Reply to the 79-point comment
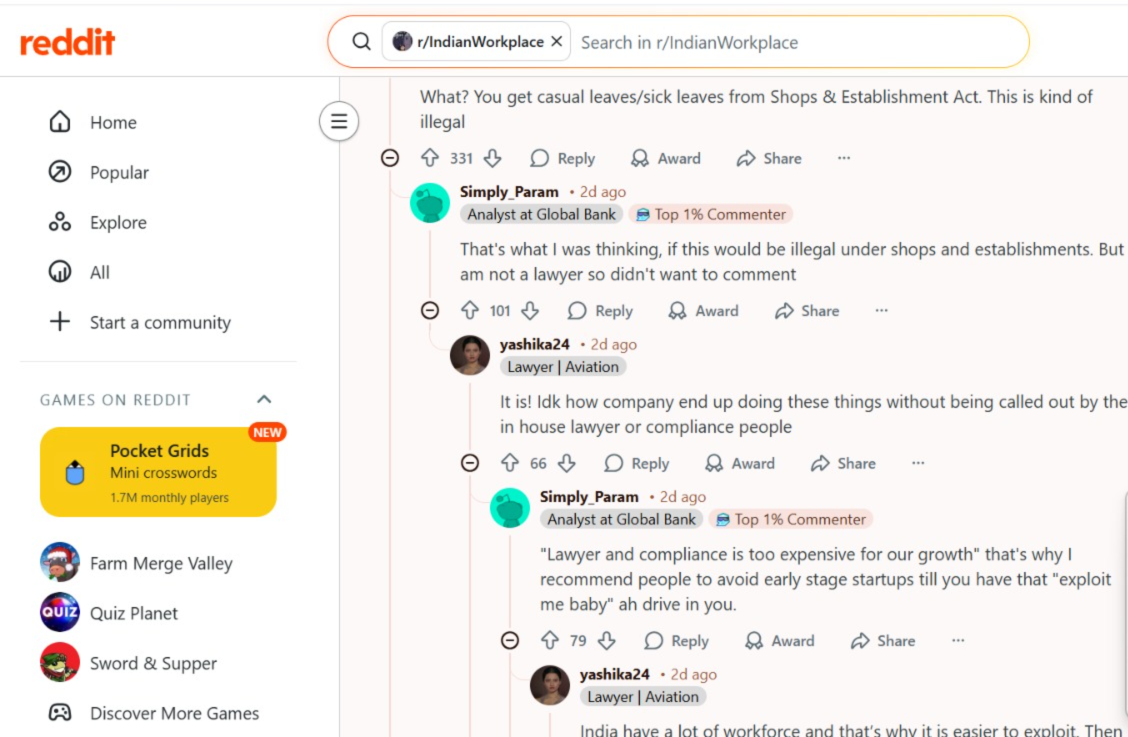Viewport: 1128px width, 737px height. point(677,641)
